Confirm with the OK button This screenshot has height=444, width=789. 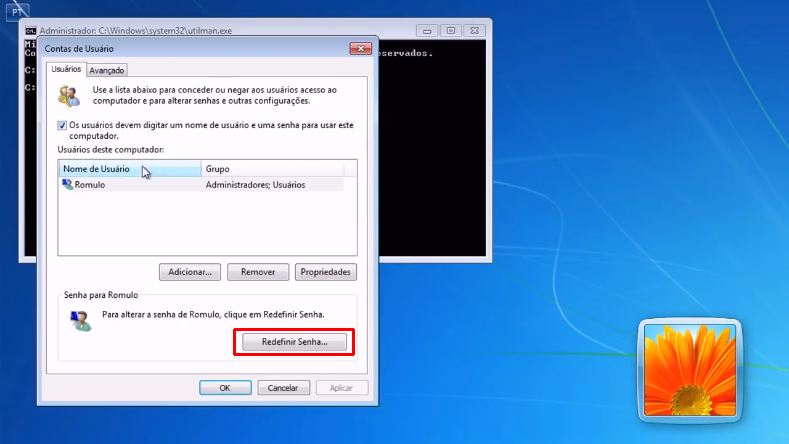pyautogui.click(x=225, y=388)
